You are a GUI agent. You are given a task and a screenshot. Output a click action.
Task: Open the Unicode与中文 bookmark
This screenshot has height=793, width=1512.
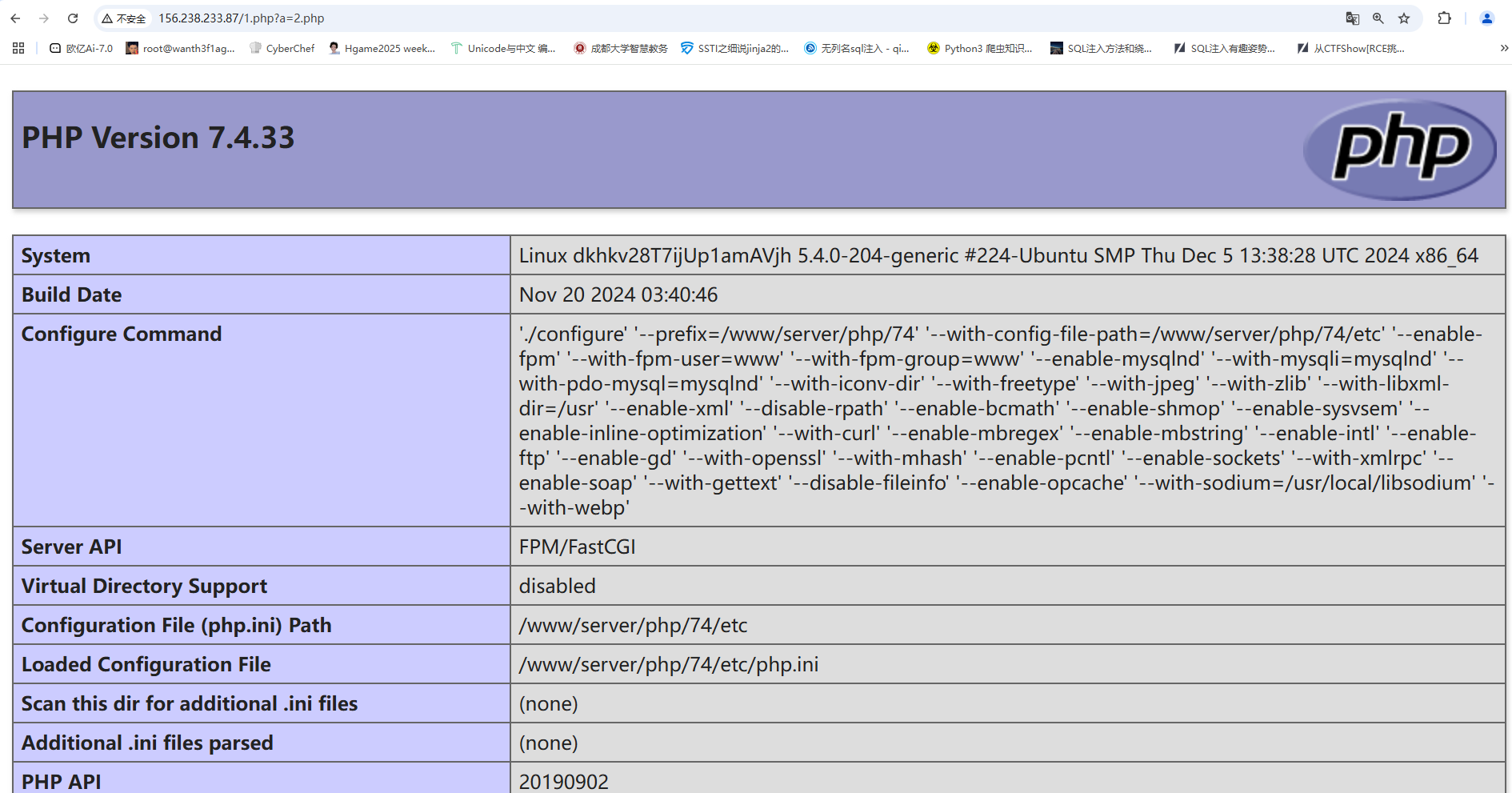point(503,48)
